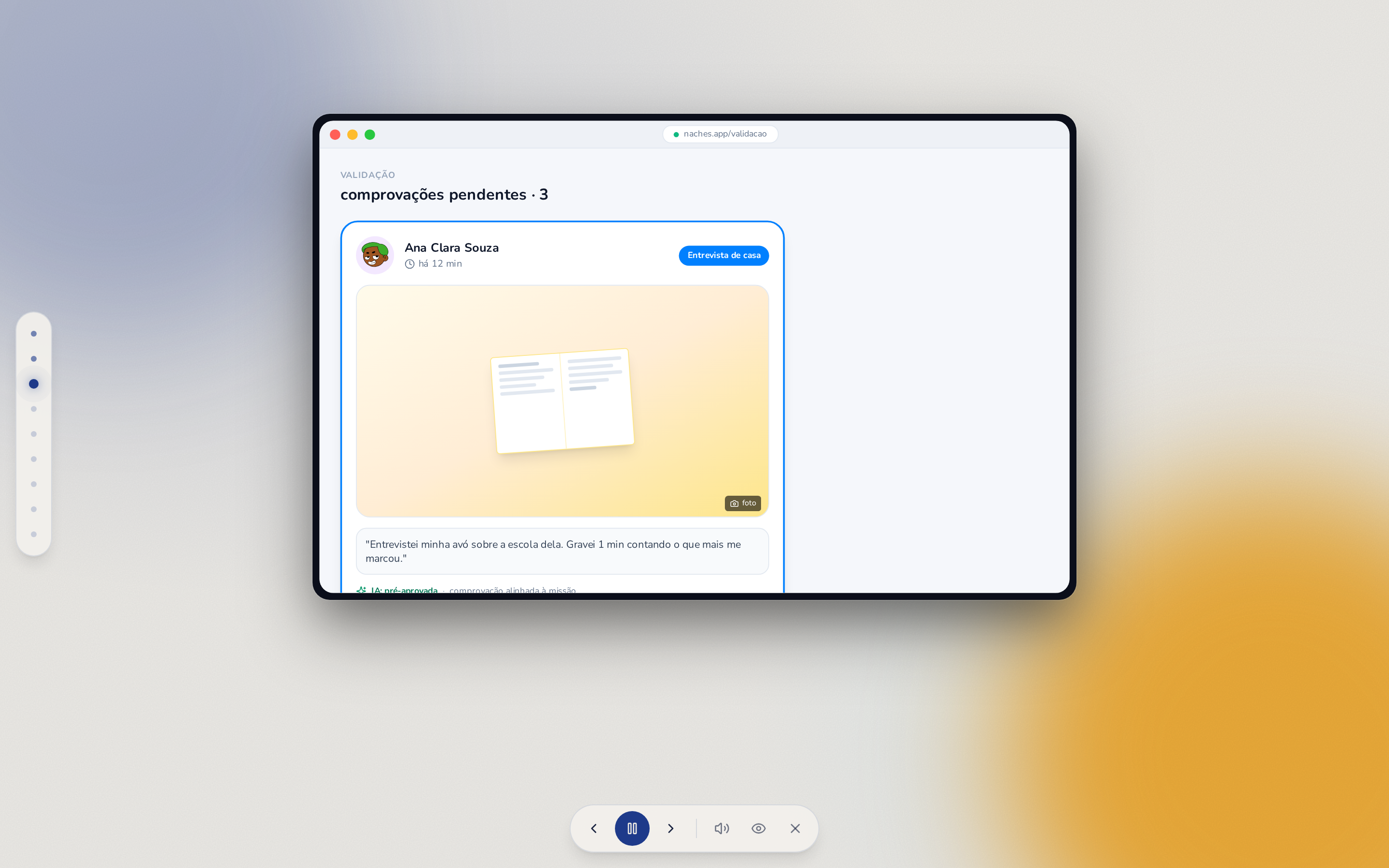Advance to the next step with the right chevron
The height and width of the screenshot is (868, 1389).
pyautogui.click(x=670, y=828)
